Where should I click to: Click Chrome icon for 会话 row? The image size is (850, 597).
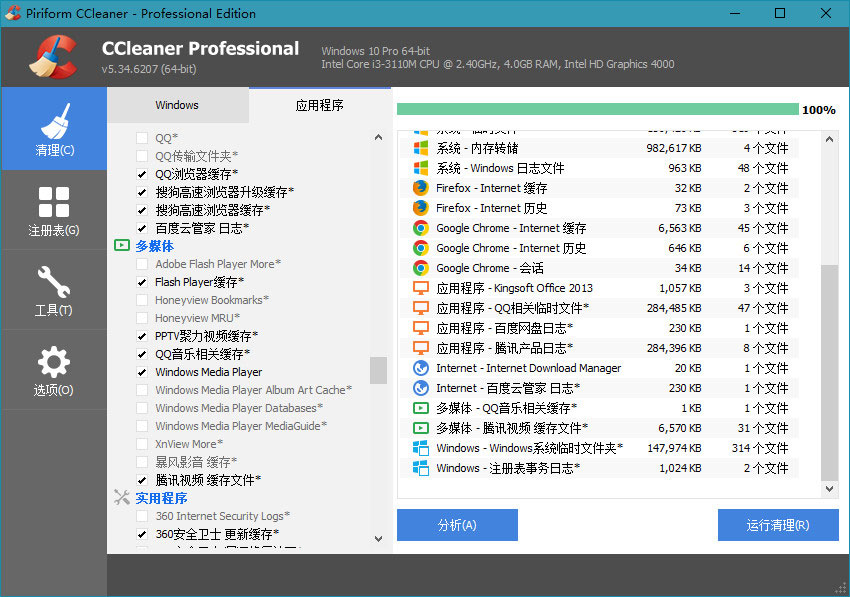click(421, 268)
